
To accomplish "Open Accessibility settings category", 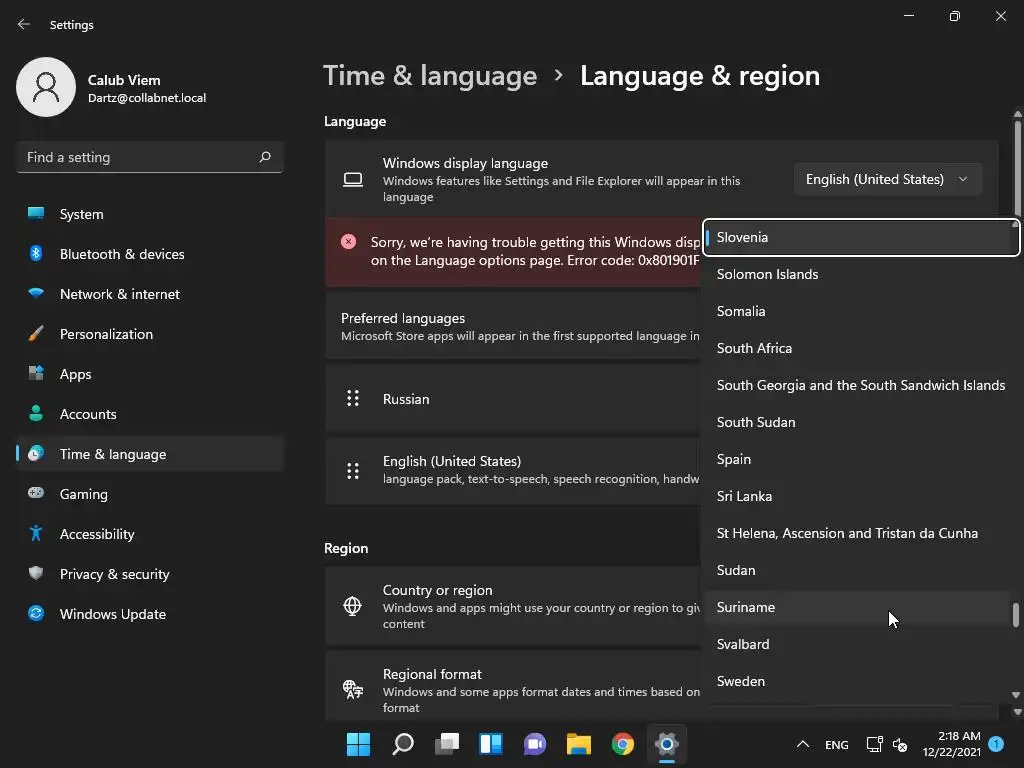I will 150,534.
